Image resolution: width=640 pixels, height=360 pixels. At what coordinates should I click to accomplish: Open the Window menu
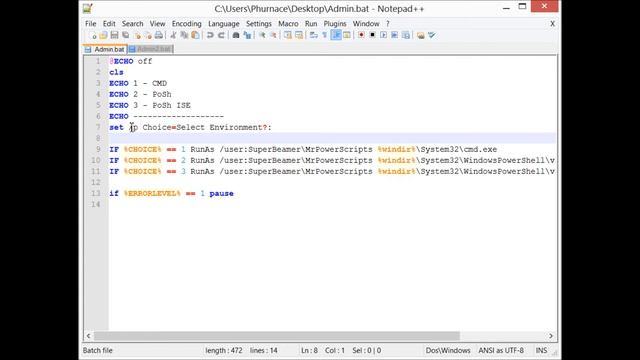(x=366, y=24)
